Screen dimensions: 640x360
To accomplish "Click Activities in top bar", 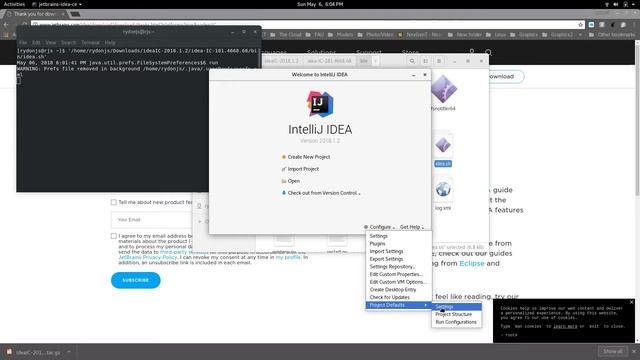I will pyautogui.click(x=14, y=4).
